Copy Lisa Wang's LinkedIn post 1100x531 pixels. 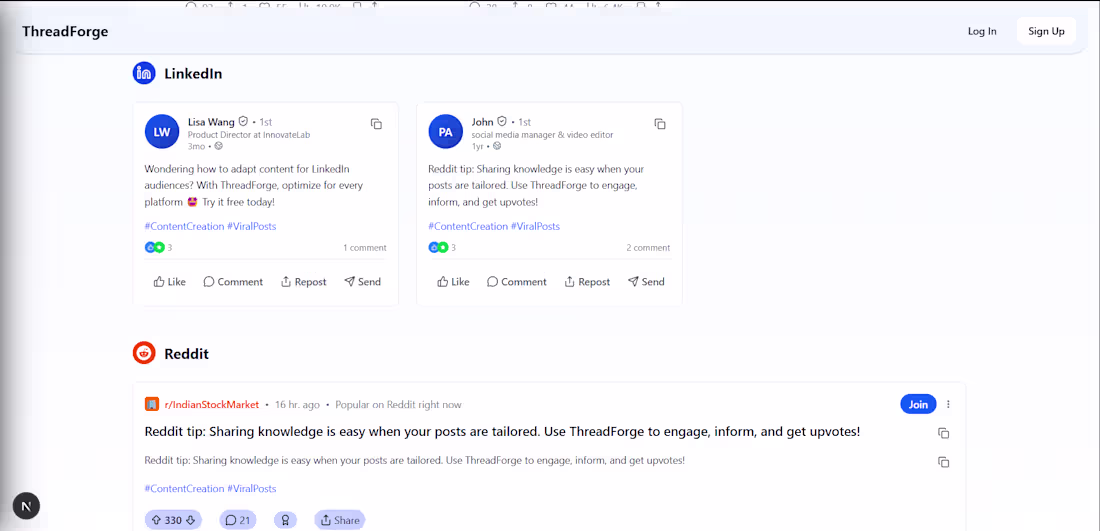tap(376, 123)
